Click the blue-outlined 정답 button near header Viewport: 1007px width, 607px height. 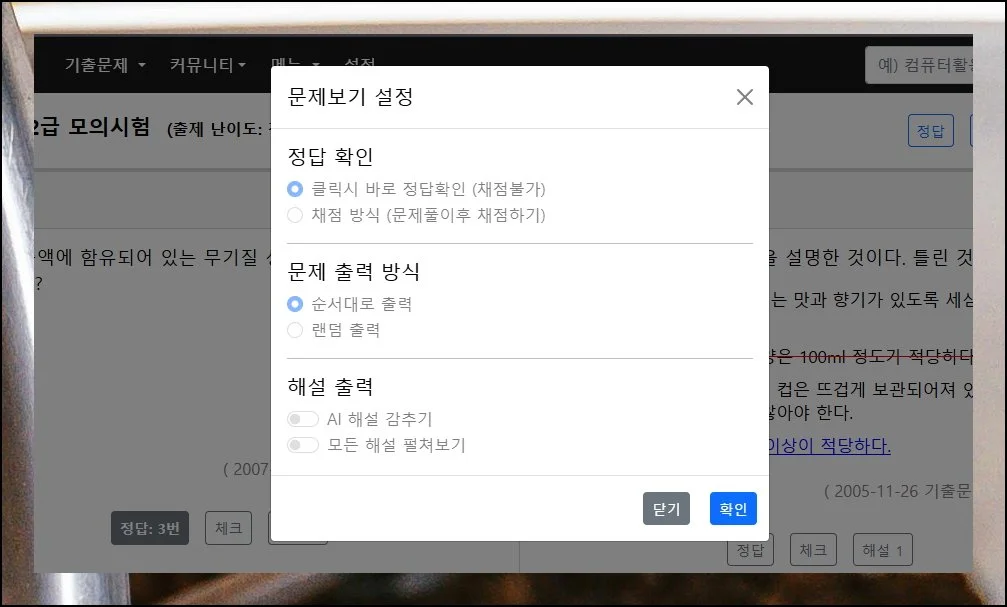[930, 131]
